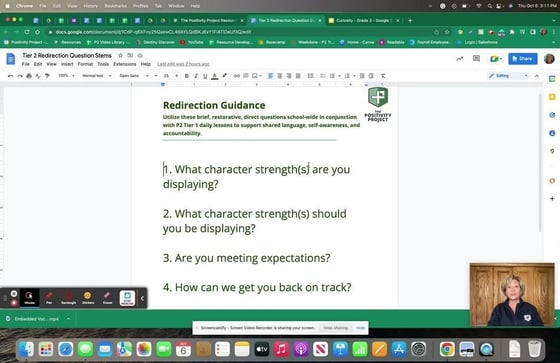Click the font size field
Image resolution: width=560 pixels, height=363 pixels.
[166, 76]
